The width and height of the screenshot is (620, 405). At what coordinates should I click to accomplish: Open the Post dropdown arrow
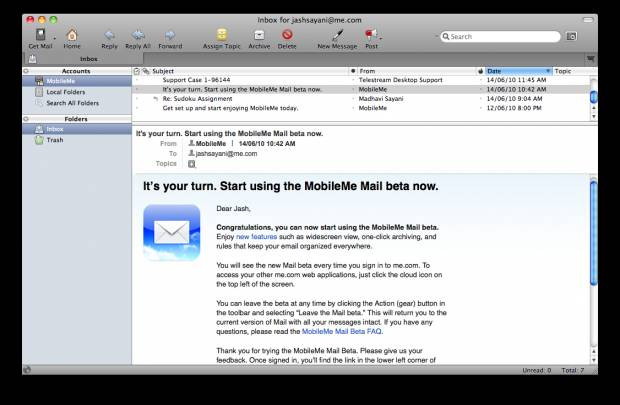coord(380,38)
